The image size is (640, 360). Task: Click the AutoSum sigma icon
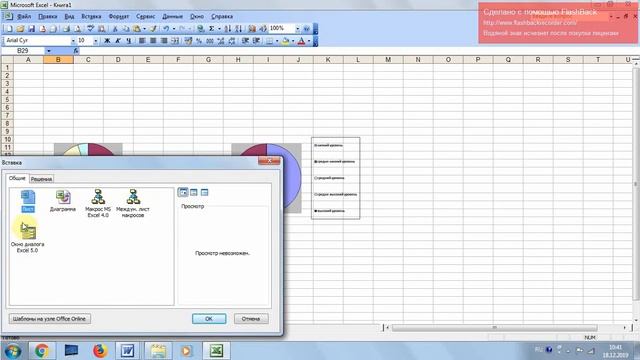(212, 29)
